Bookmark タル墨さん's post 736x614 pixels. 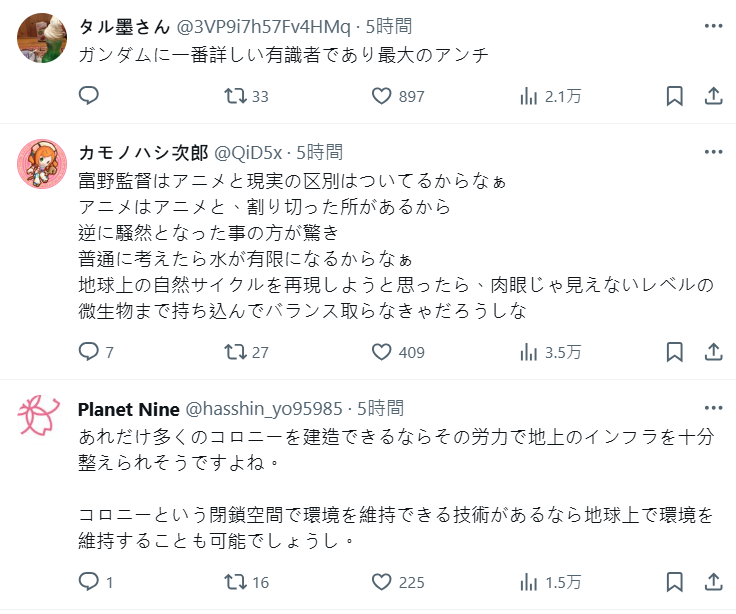[675, 96]
